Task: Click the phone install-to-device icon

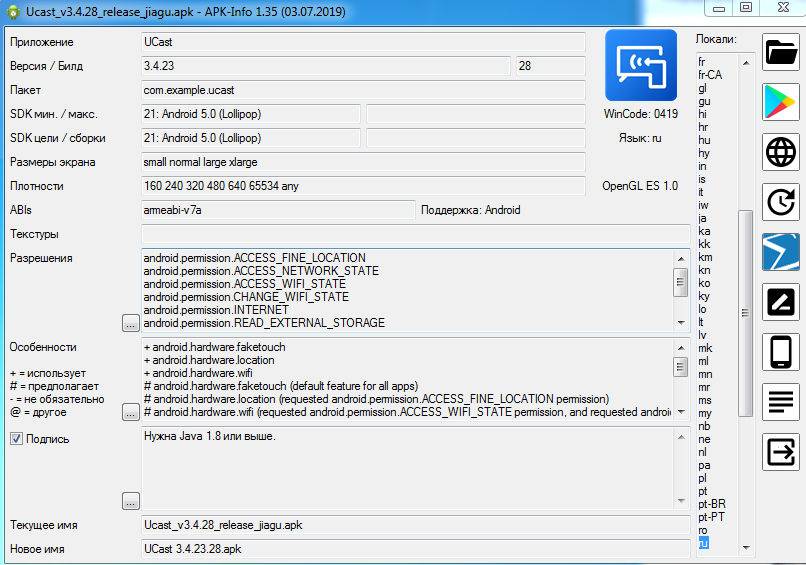Action: pos(781,352)
